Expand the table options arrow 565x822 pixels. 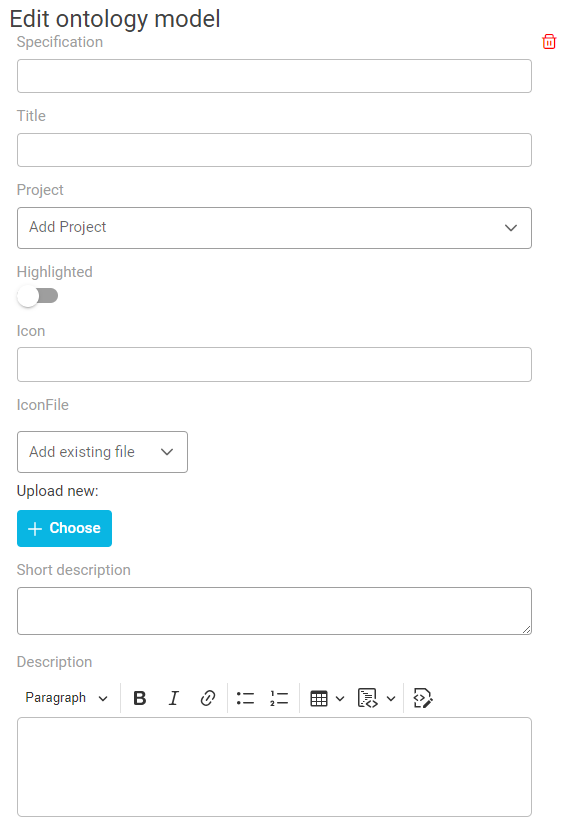tap(340, 698)
